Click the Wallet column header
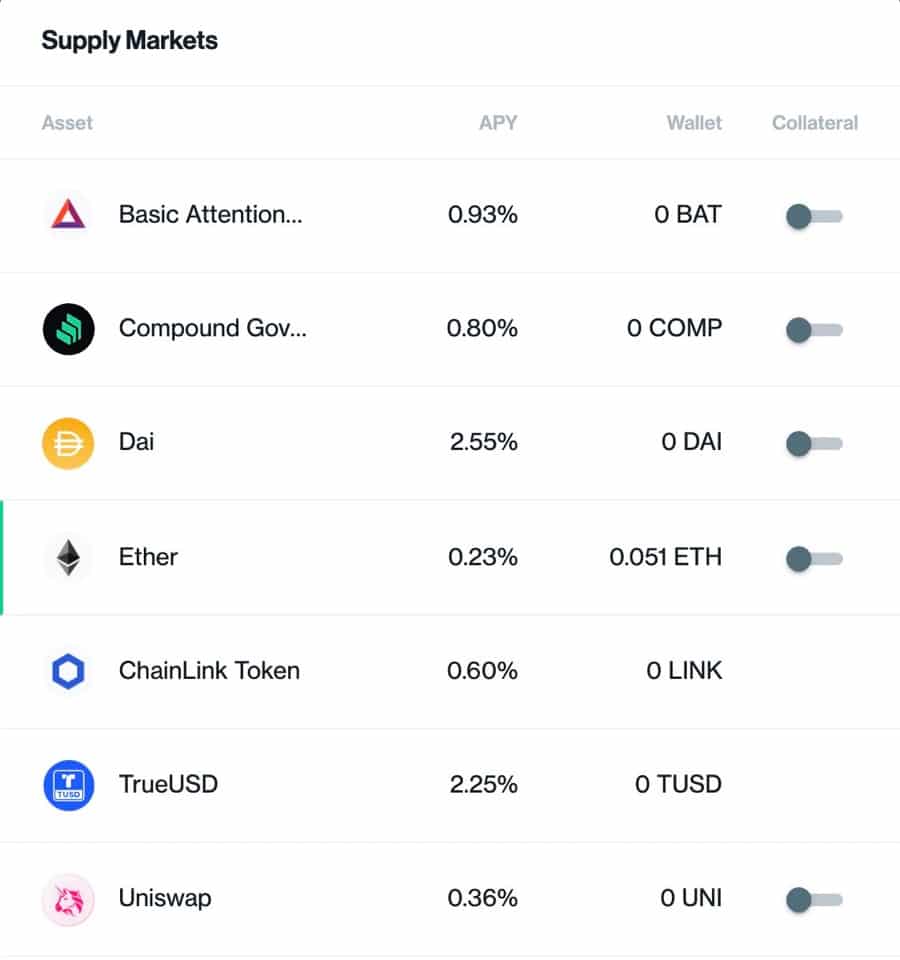This screenshot has width=900, height=960. tap(694, 123)
